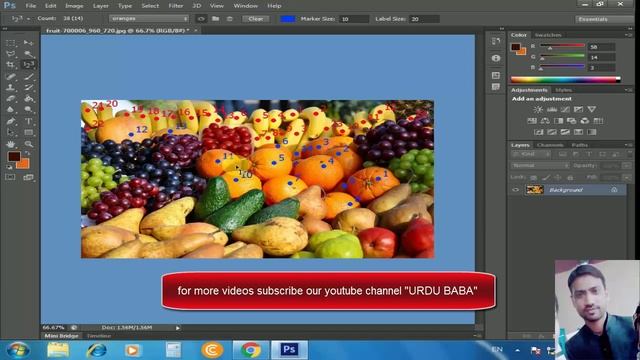Switch to the Swatches tab
Viewport: 640px width, 360px height.
pyautogui.click(x=548, y=35)
